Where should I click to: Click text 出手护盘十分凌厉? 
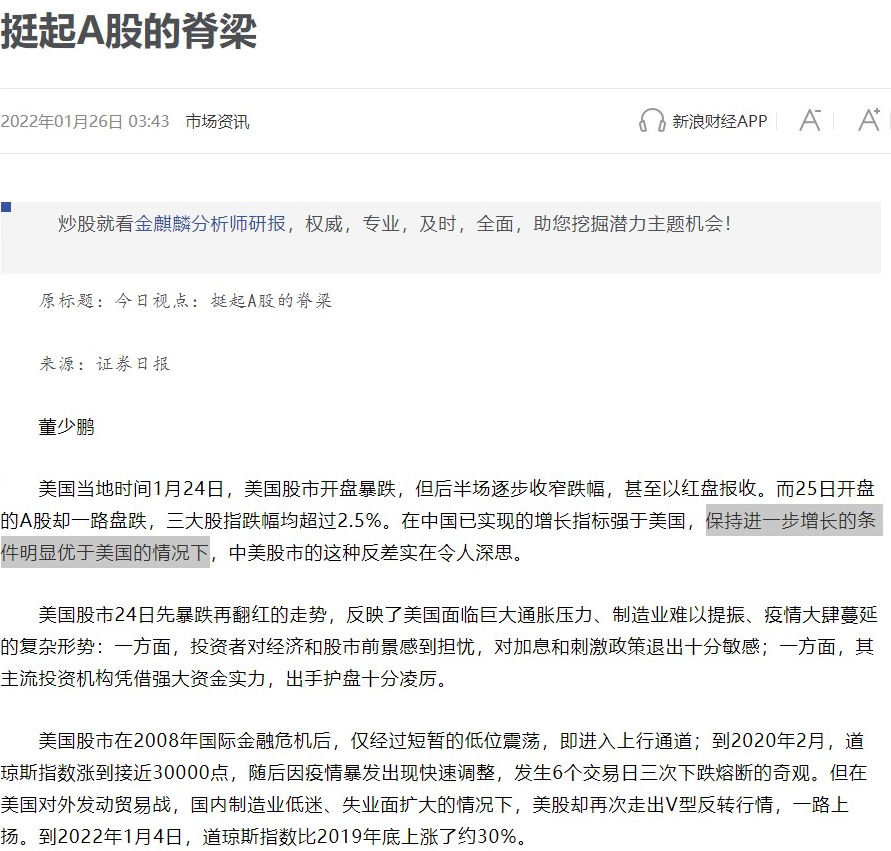coord(361,678)
